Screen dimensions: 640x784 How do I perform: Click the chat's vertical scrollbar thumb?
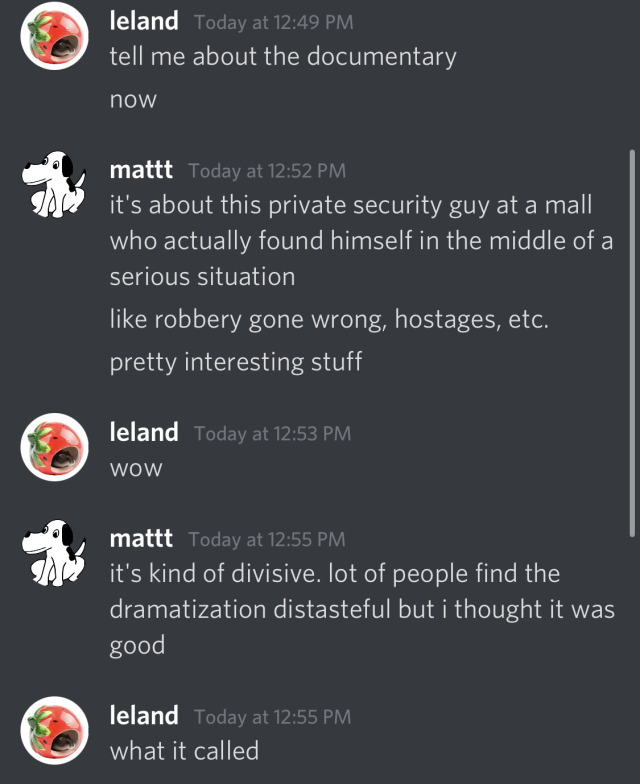click(x=632, y=343)
